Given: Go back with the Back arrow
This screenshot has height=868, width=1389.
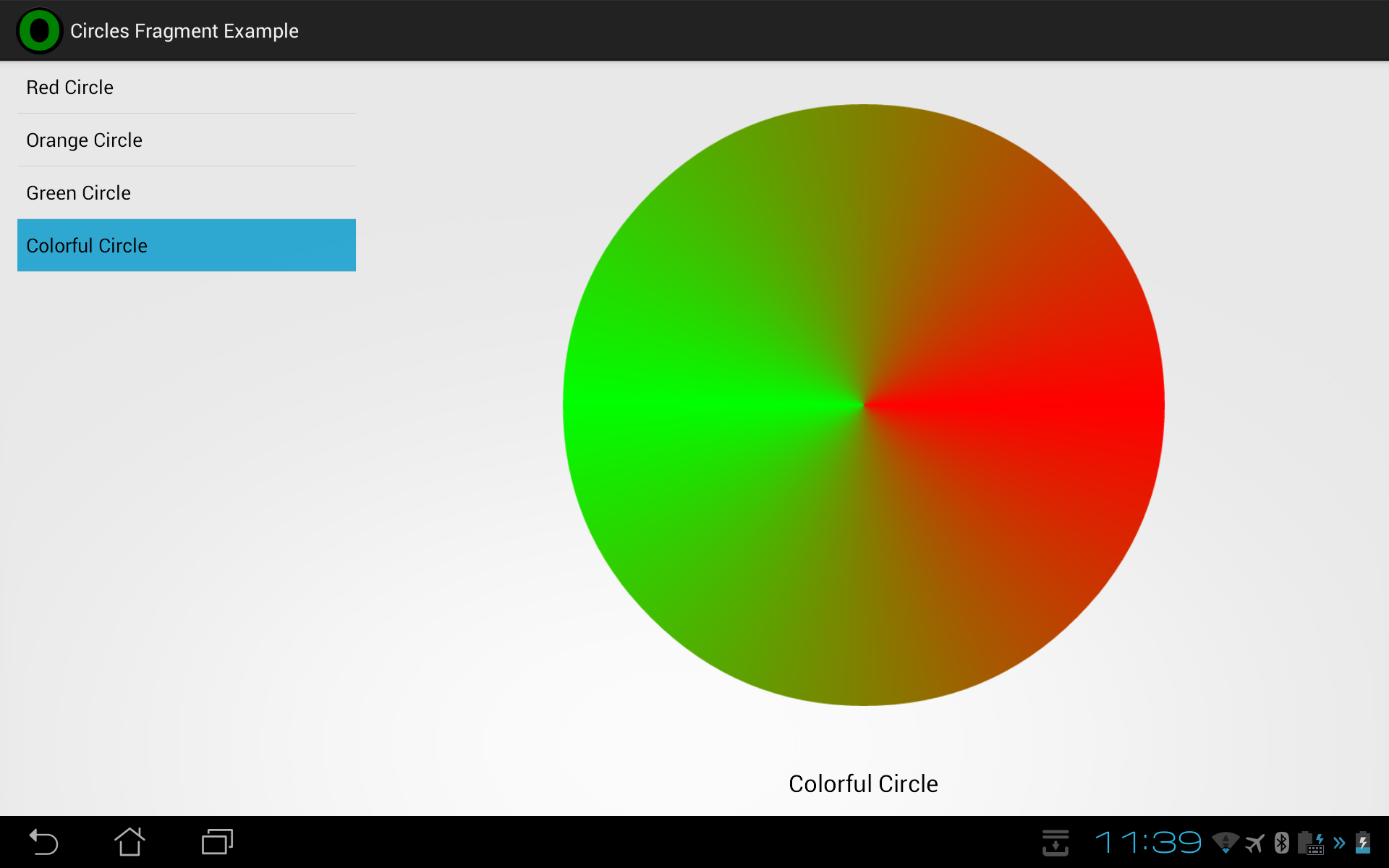Looking at the screenshot, I should pos(43,842).
